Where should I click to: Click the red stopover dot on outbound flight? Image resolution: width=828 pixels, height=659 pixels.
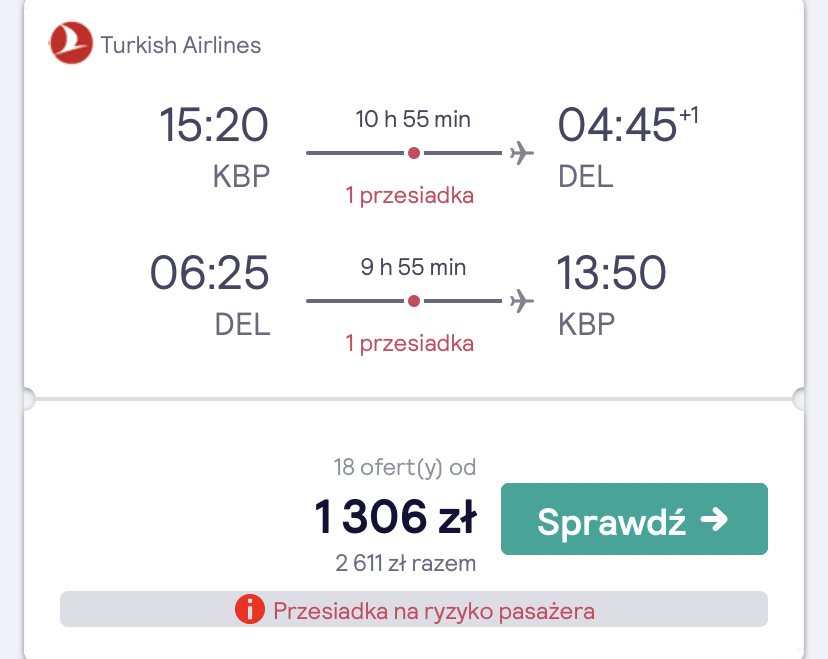414,153
